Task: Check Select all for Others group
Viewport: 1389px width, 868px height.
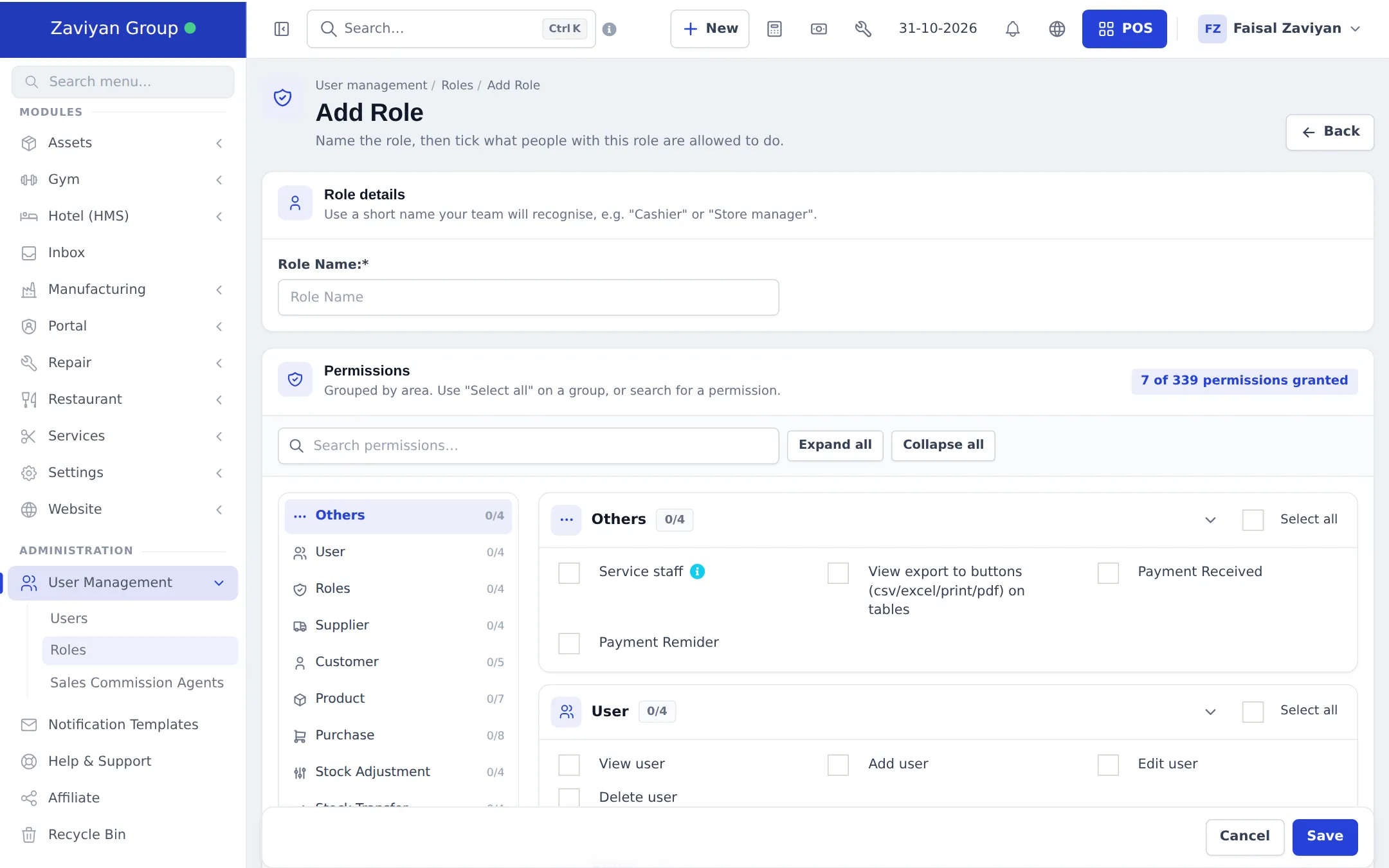Action: 1253,520
